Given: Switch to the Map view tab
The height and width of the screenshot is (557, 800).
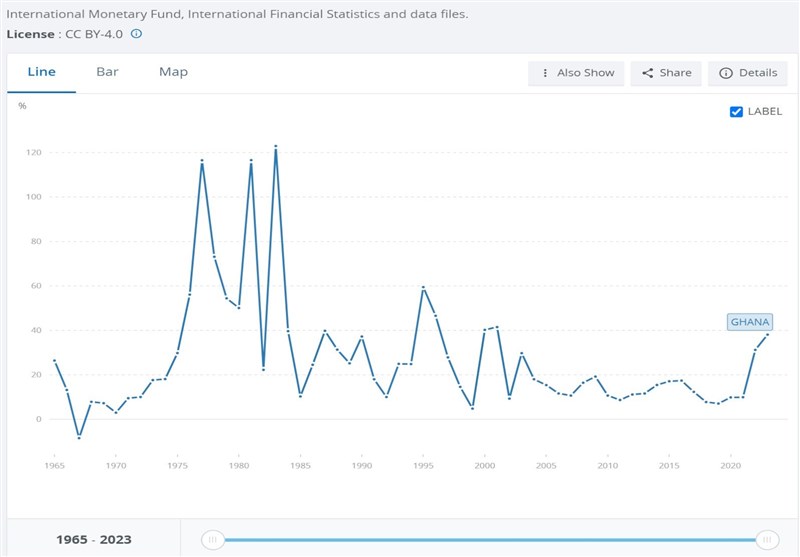Looking at the screenshot, I should pyautogui.click(x=173, y=72).
